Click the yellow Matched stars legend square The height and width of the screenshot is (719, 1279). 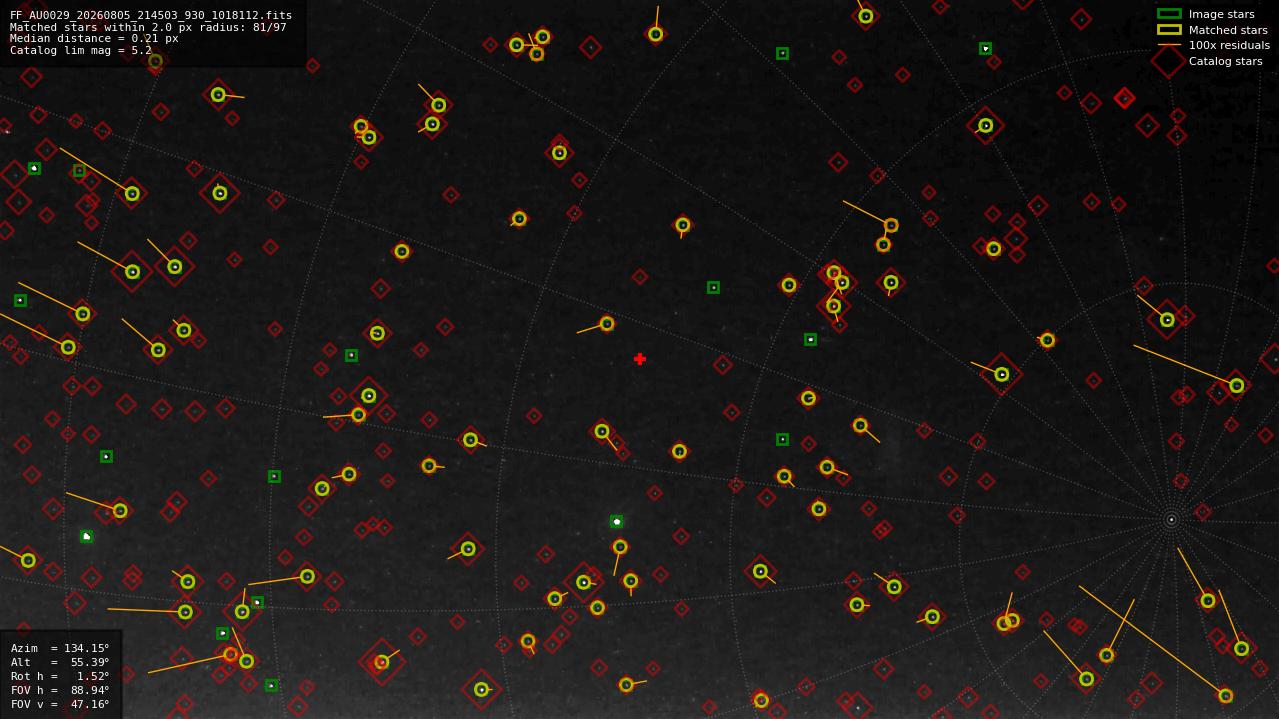pyautogui.click(x=1169, y=30)
